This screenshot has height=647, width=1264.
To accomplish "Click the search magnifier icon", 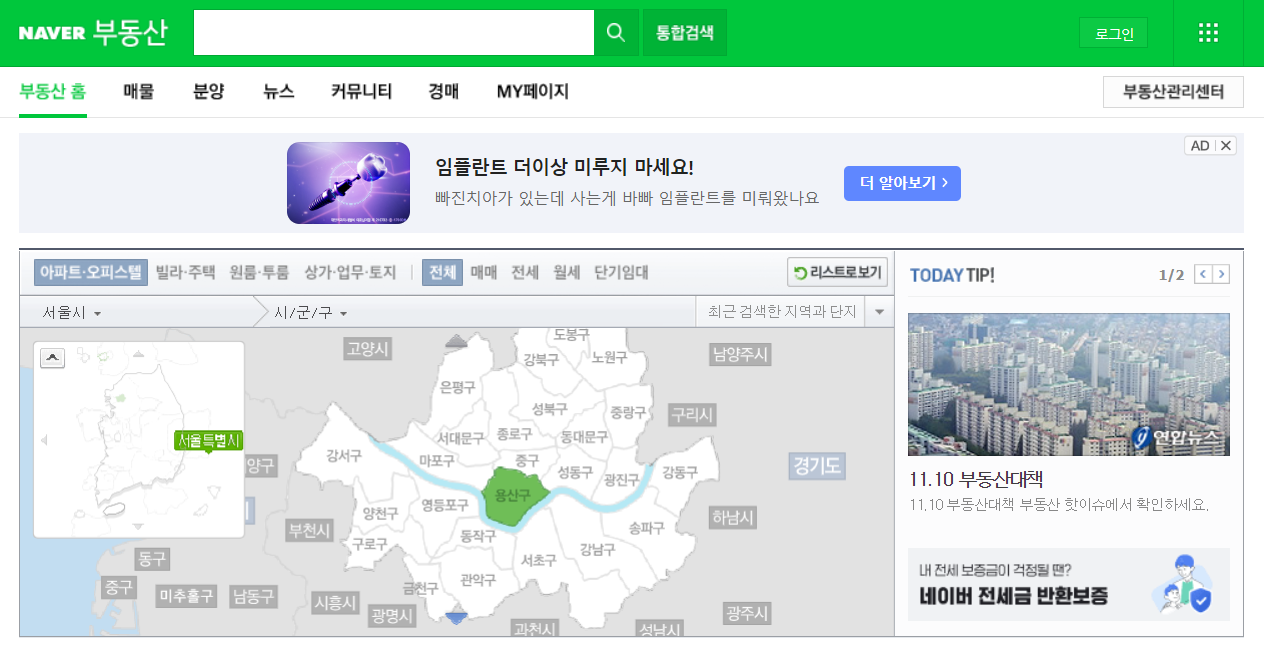I will click(x=615, y=32).
